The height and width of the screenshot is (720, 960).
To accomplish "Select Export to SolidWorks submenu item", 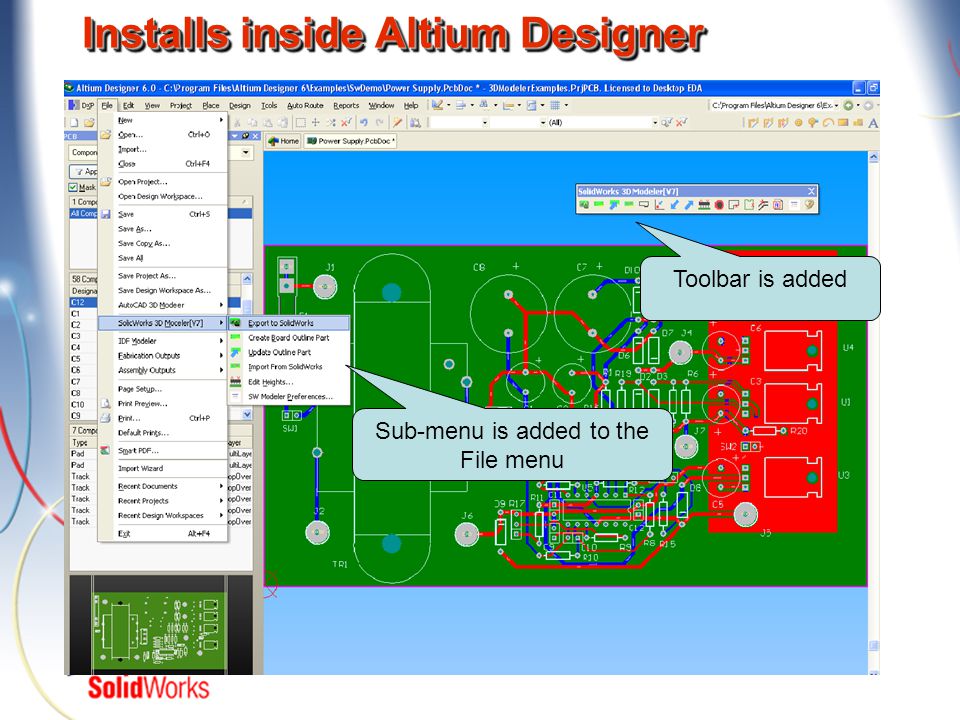I will coord(289,323).
